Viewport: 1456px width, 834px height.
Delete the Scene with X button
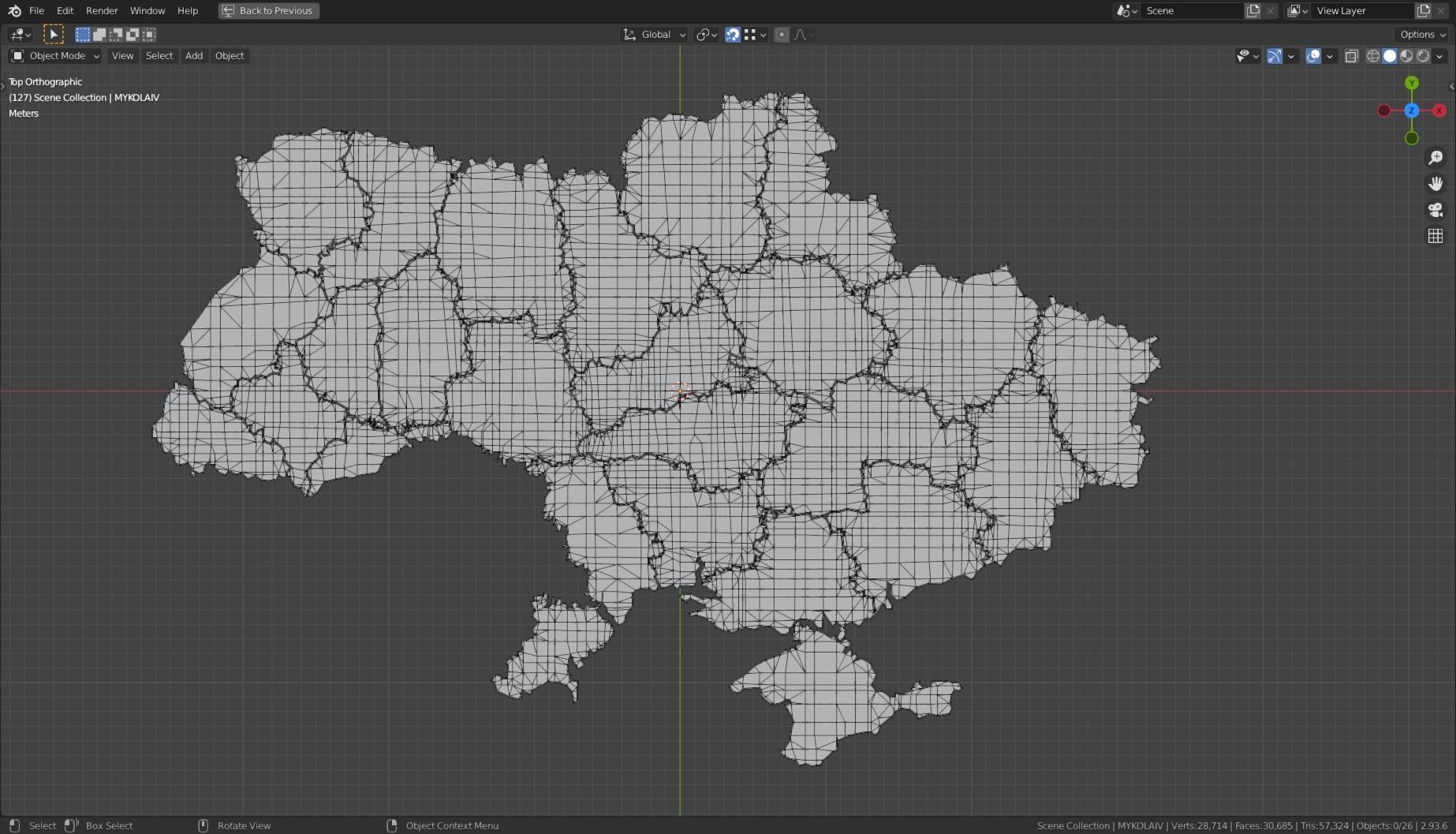(1270, 10)
